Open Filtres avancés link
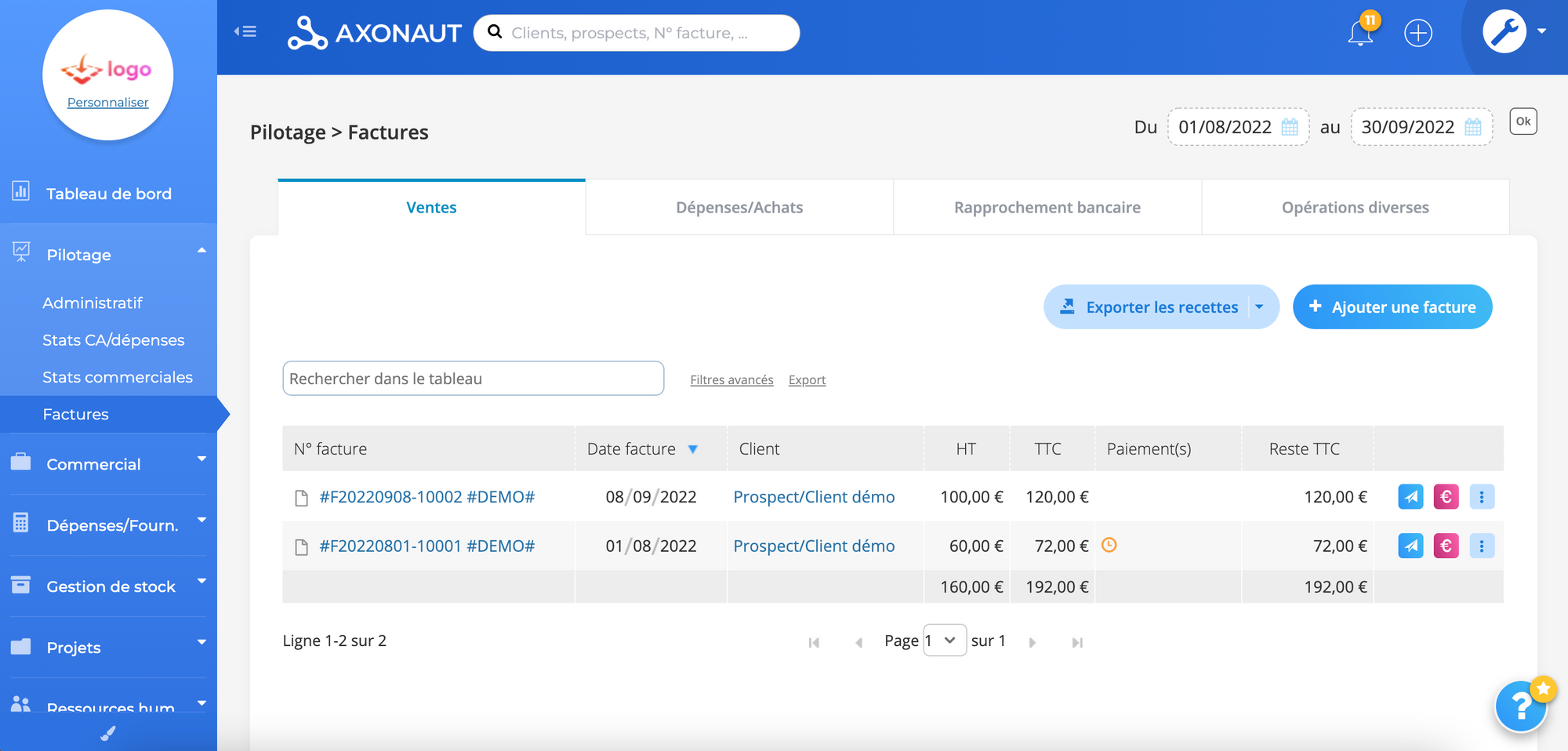The width and height of the screenshot is (1568, 751). pyautogui.click(x=731, y=379)
